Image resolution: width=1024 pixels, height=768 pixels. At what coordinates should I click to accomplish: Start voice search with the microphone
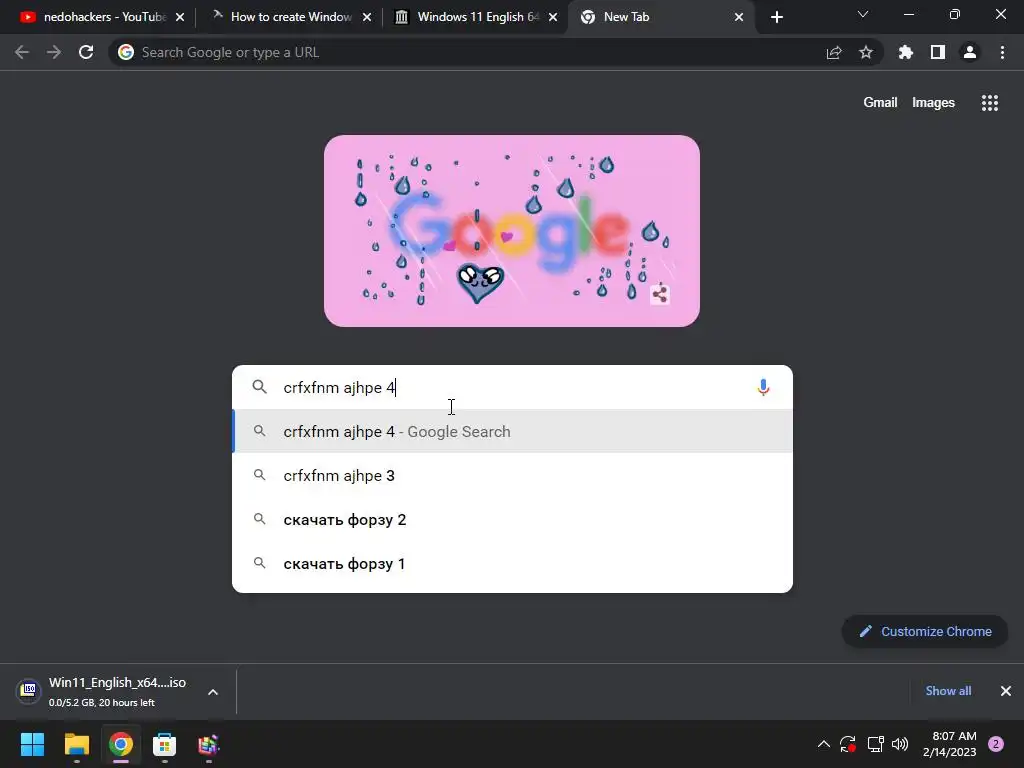pos(763,387)
